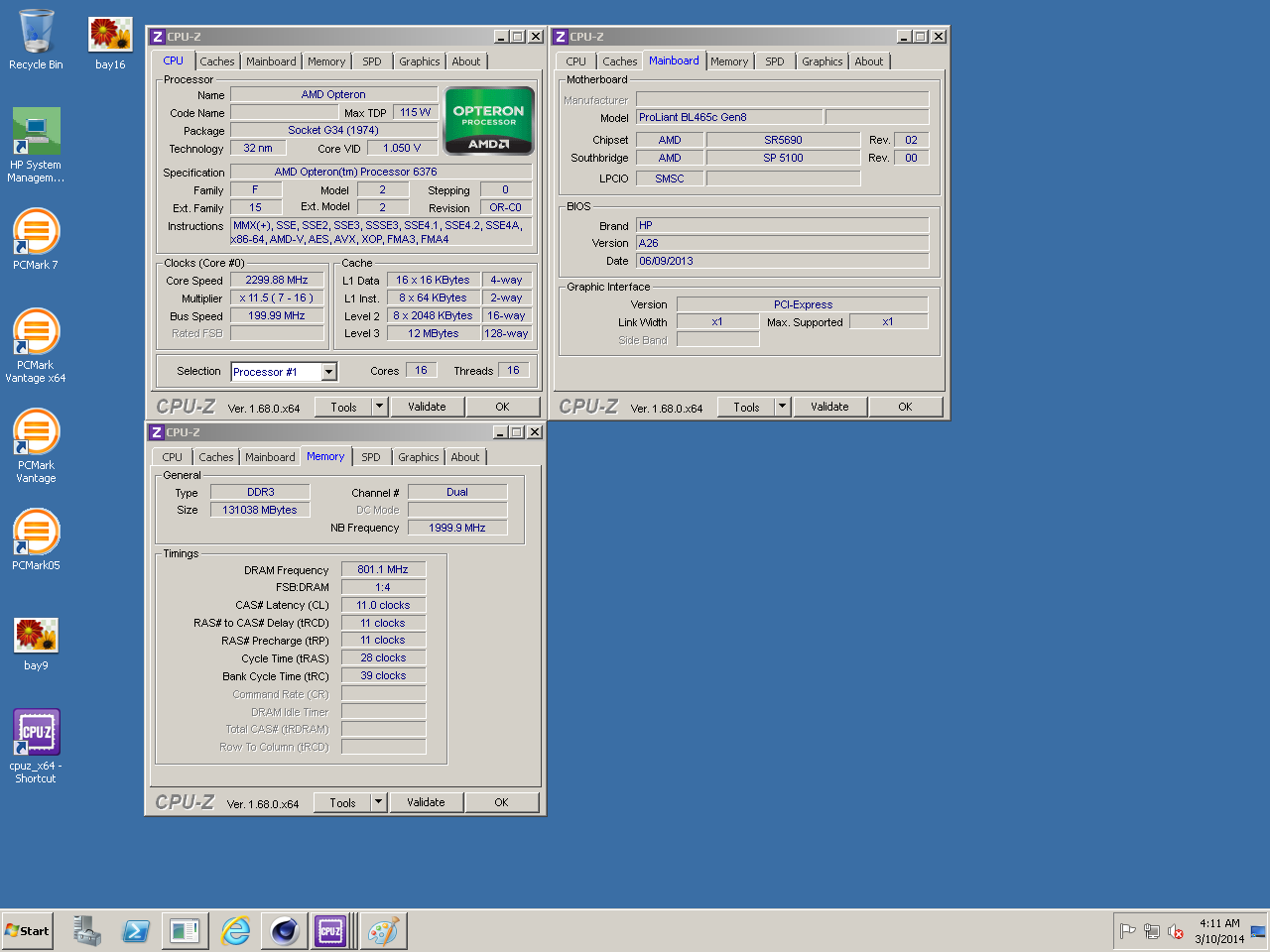Click the Tools button in the CPU window
Screen dimensions: 1270x952
click(x=343, y=407)
